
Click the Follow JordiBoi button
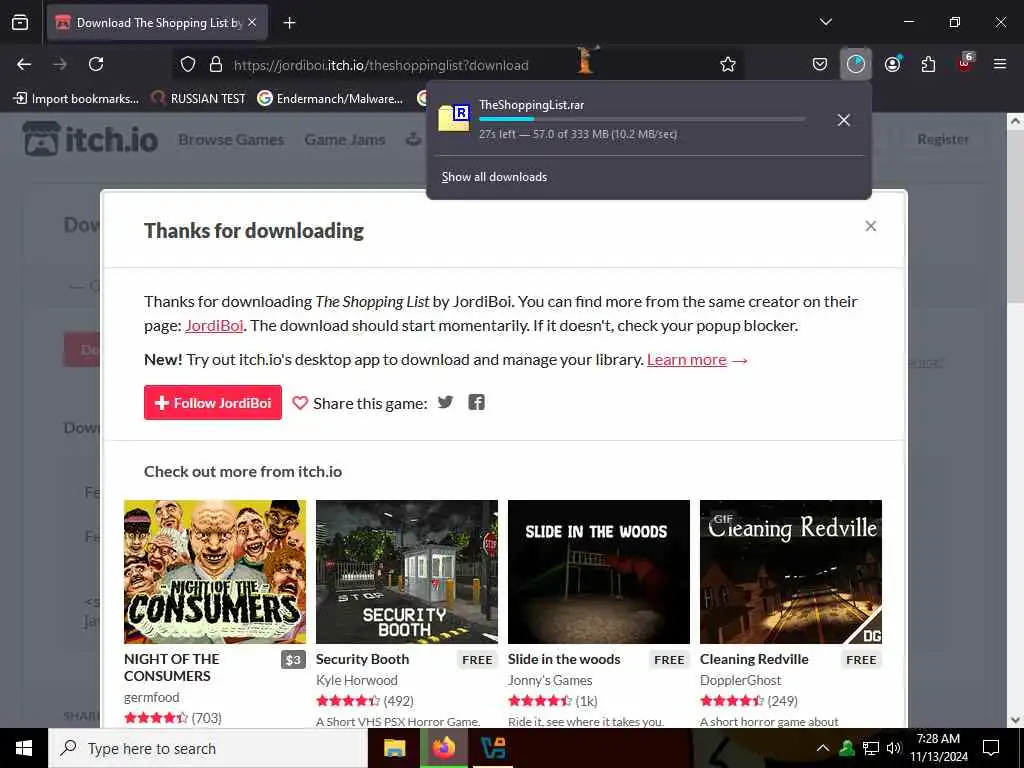pyautogui.click(x=213, y=403)
